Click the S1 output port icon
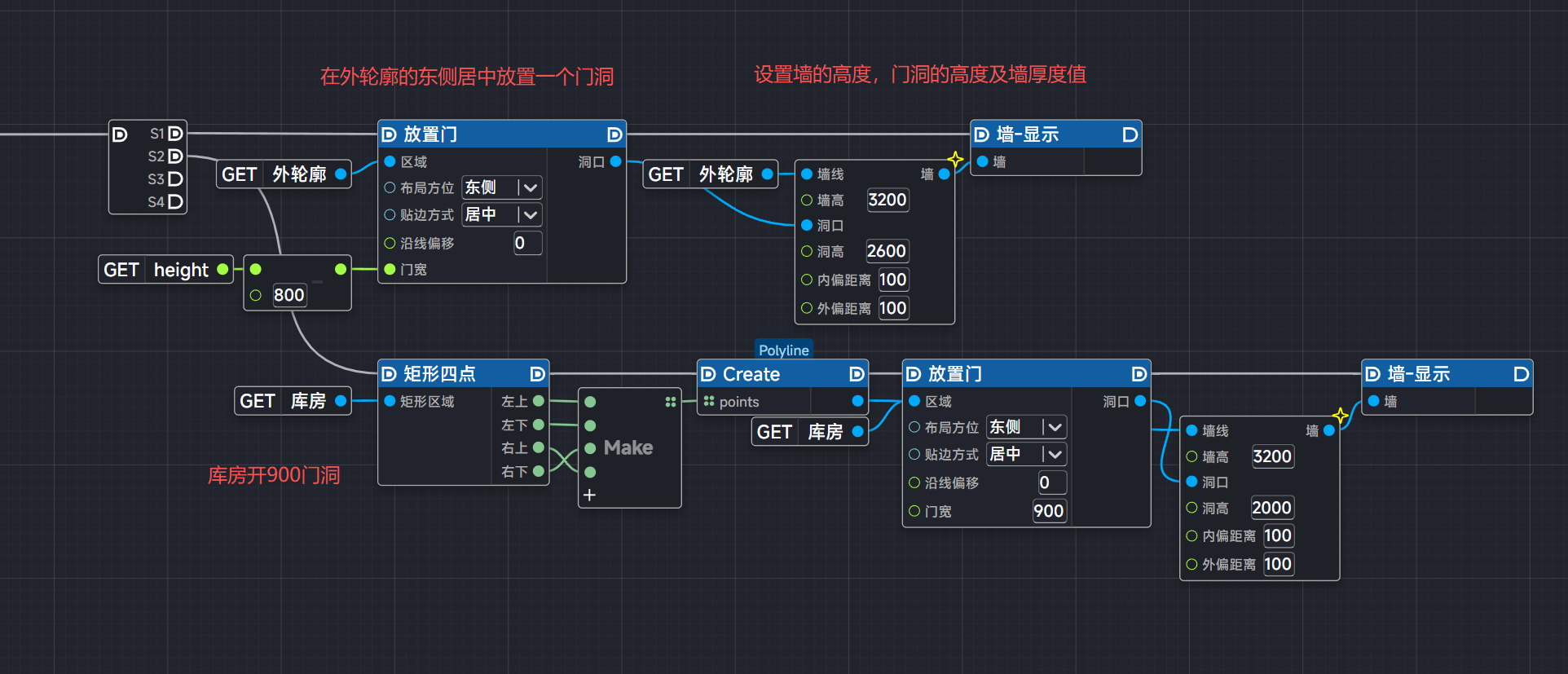 (175, 134)
